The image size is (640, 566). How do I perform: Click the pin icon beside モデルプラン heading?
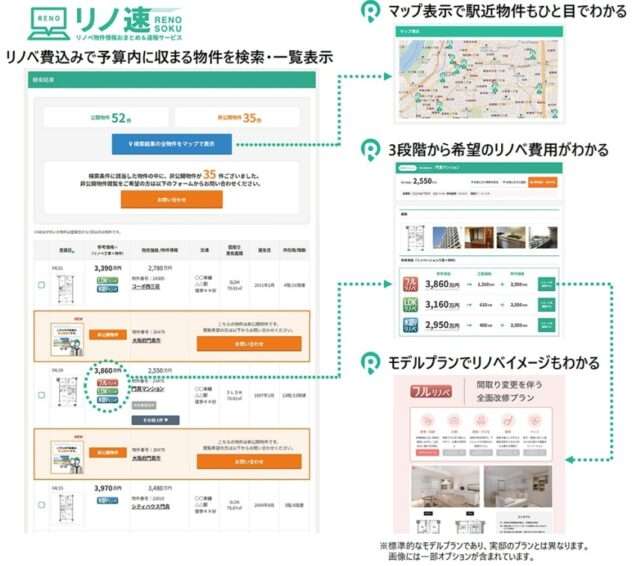coord(371,358)
